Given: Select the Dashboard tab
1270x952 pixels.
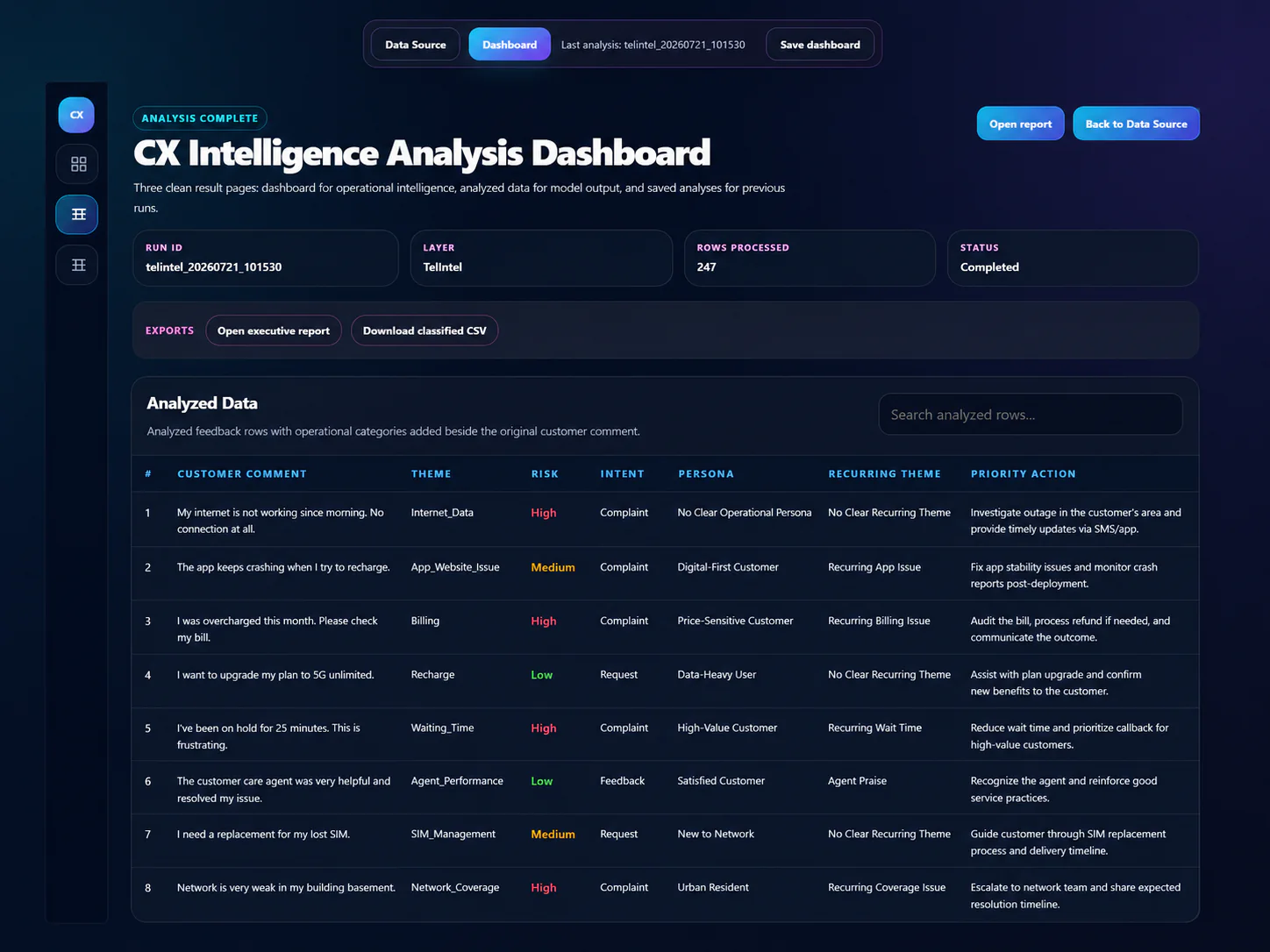Looking at the screenshot, I should 510,45.
